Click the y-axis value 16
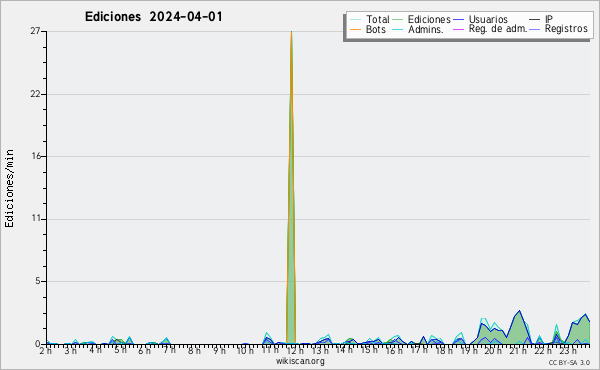 (x=36, y=156)
